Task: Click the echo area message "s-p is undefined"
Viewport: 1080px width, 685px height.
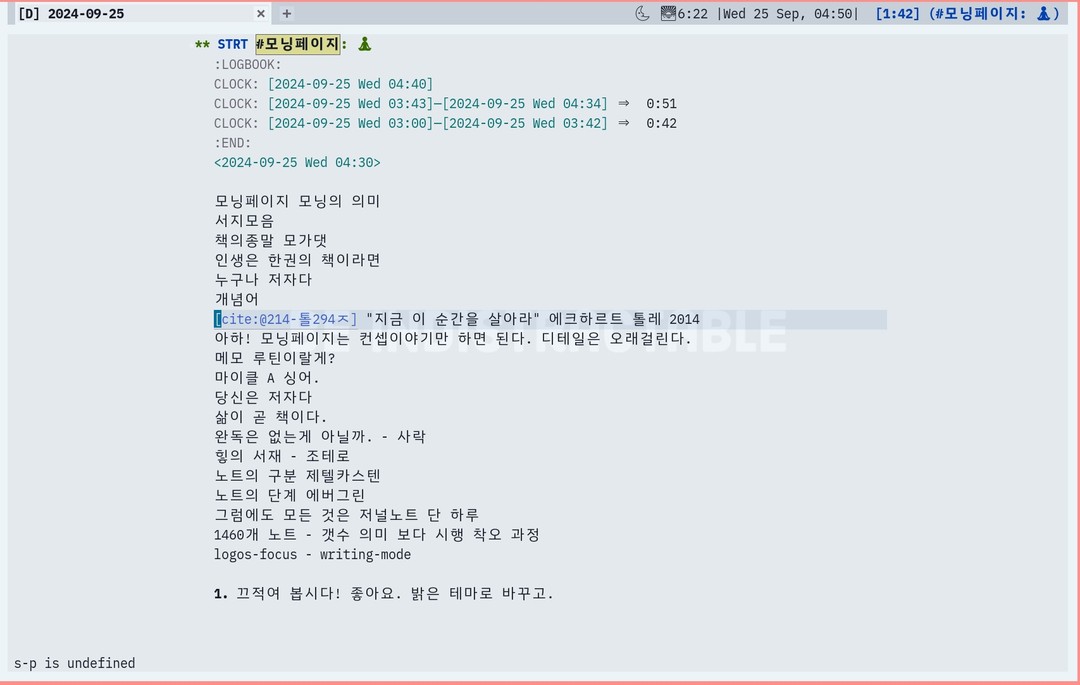Action: [x=74, y=663]
